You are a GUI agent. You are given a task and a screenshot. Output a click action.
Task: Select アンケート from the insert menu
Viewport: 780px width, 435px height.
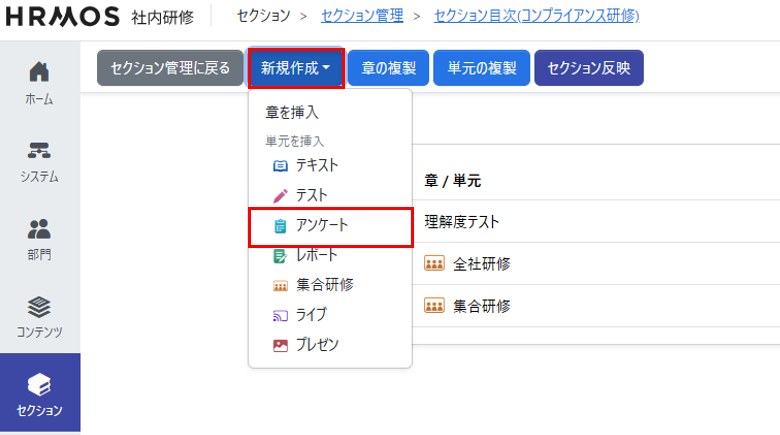(x=322, y=226)
